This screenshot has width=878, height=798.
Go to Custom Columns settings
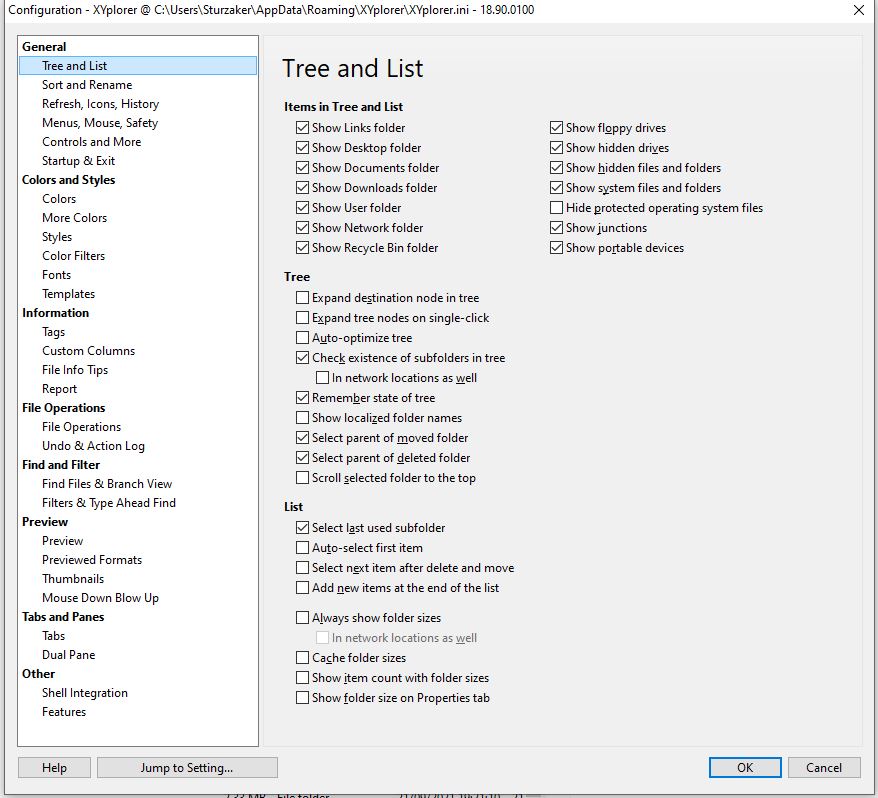88,351
